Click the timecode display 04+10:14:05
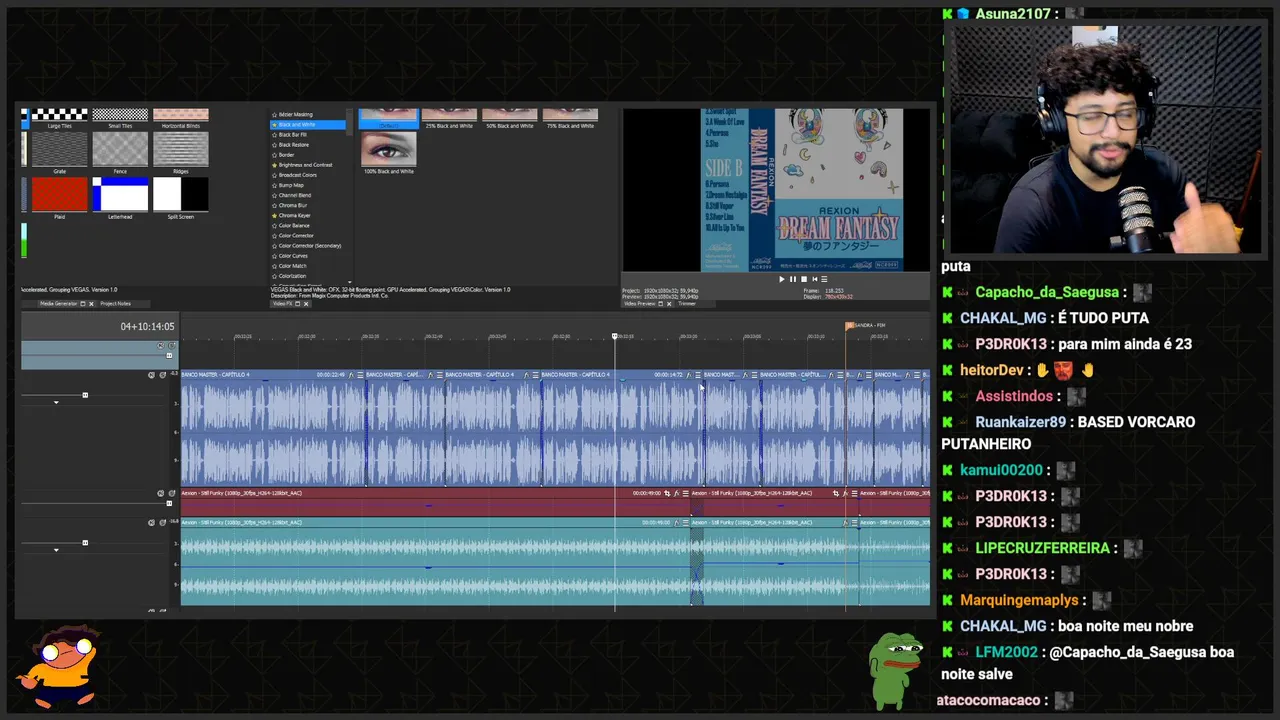 (147, 326)
